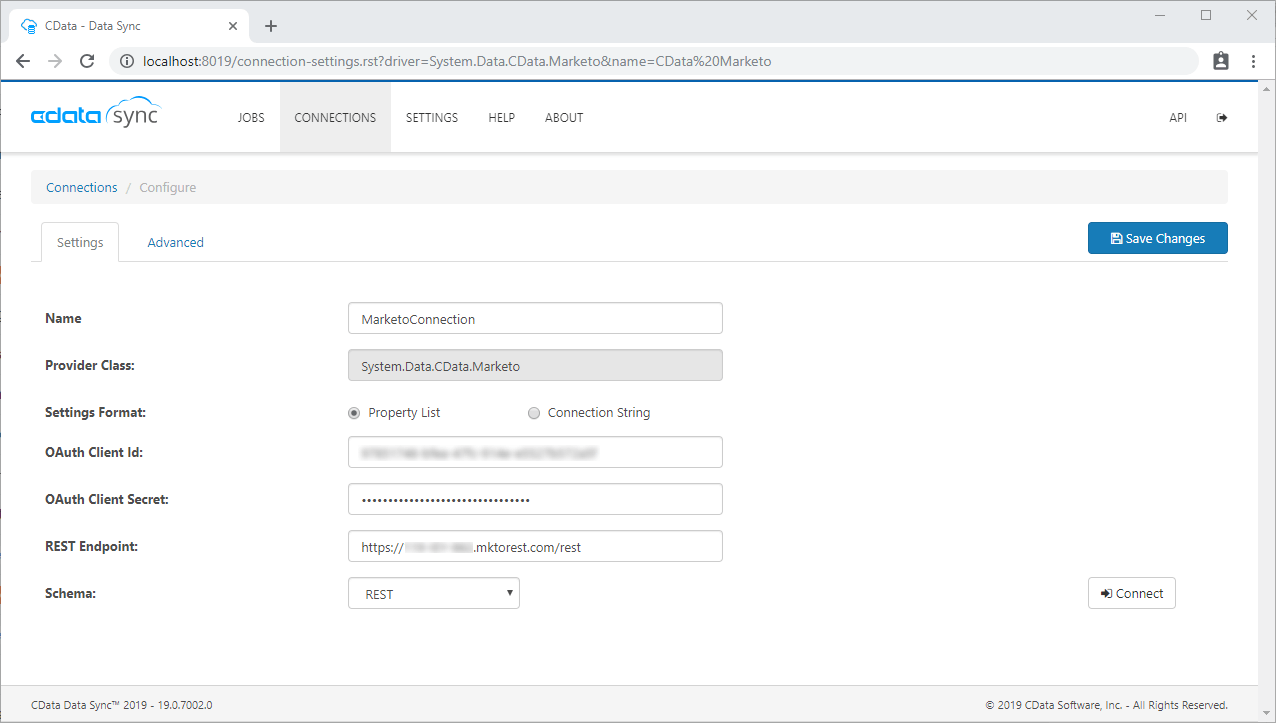This screenshot has width=1276, height=723.
Task: Click the CData Sync logo
Action: (x=95, y=115)
